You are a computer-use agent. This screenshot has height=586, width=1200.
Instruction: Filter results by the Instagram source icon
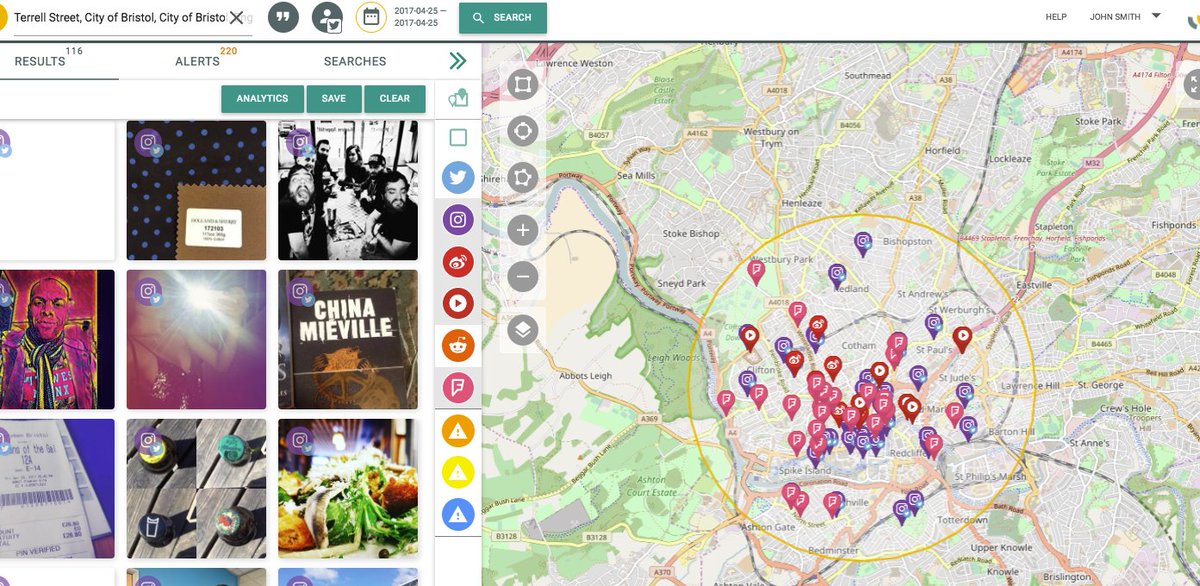(457, 220)
